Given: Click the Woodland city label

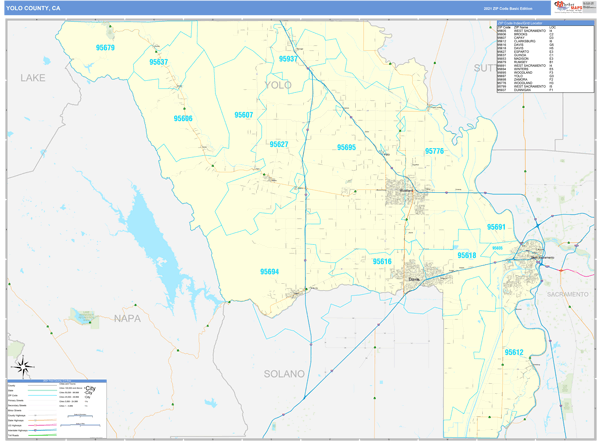Looking at the screenshot, I should (406, 191).
